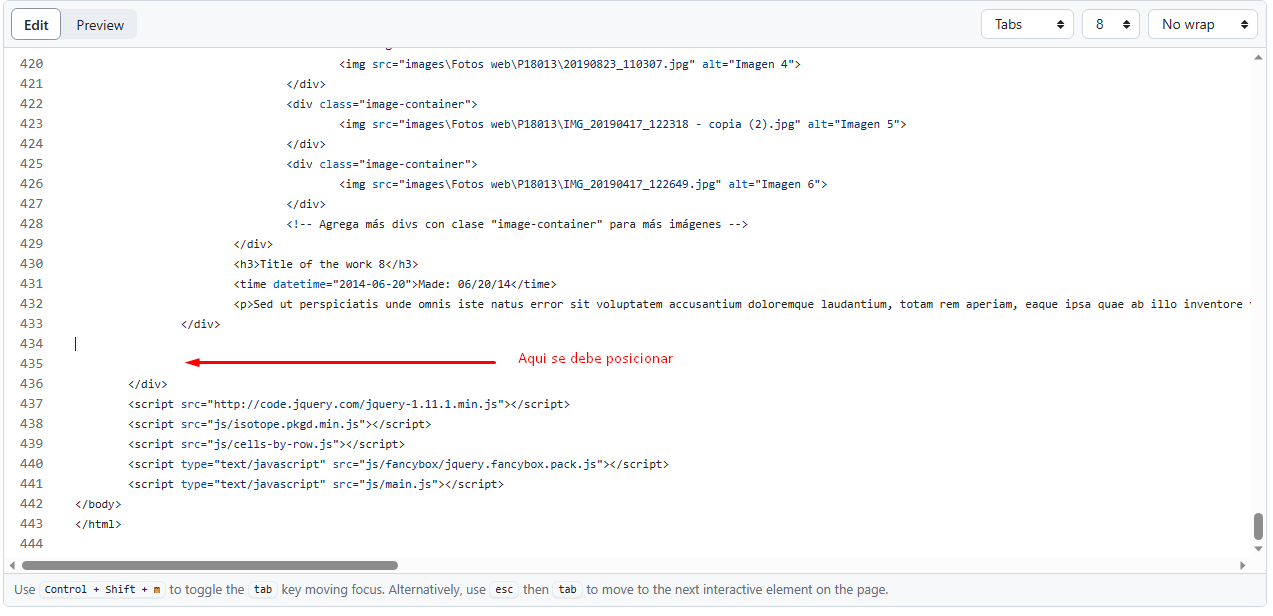Viewport: 1273px width, 616px height.
Task: Click the cursor position on line 434
Action: [x=76, y=343]
